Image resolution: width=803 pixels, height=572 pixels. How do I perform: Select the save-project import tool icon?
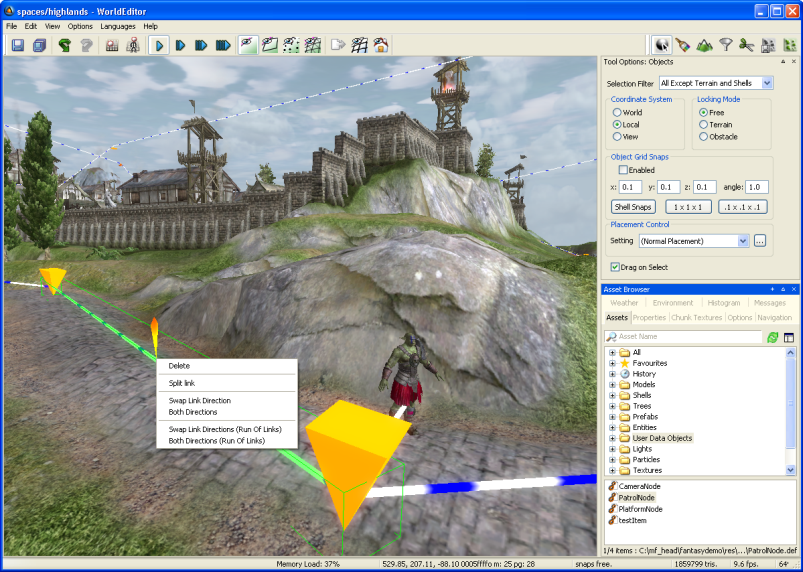point(768,46)
